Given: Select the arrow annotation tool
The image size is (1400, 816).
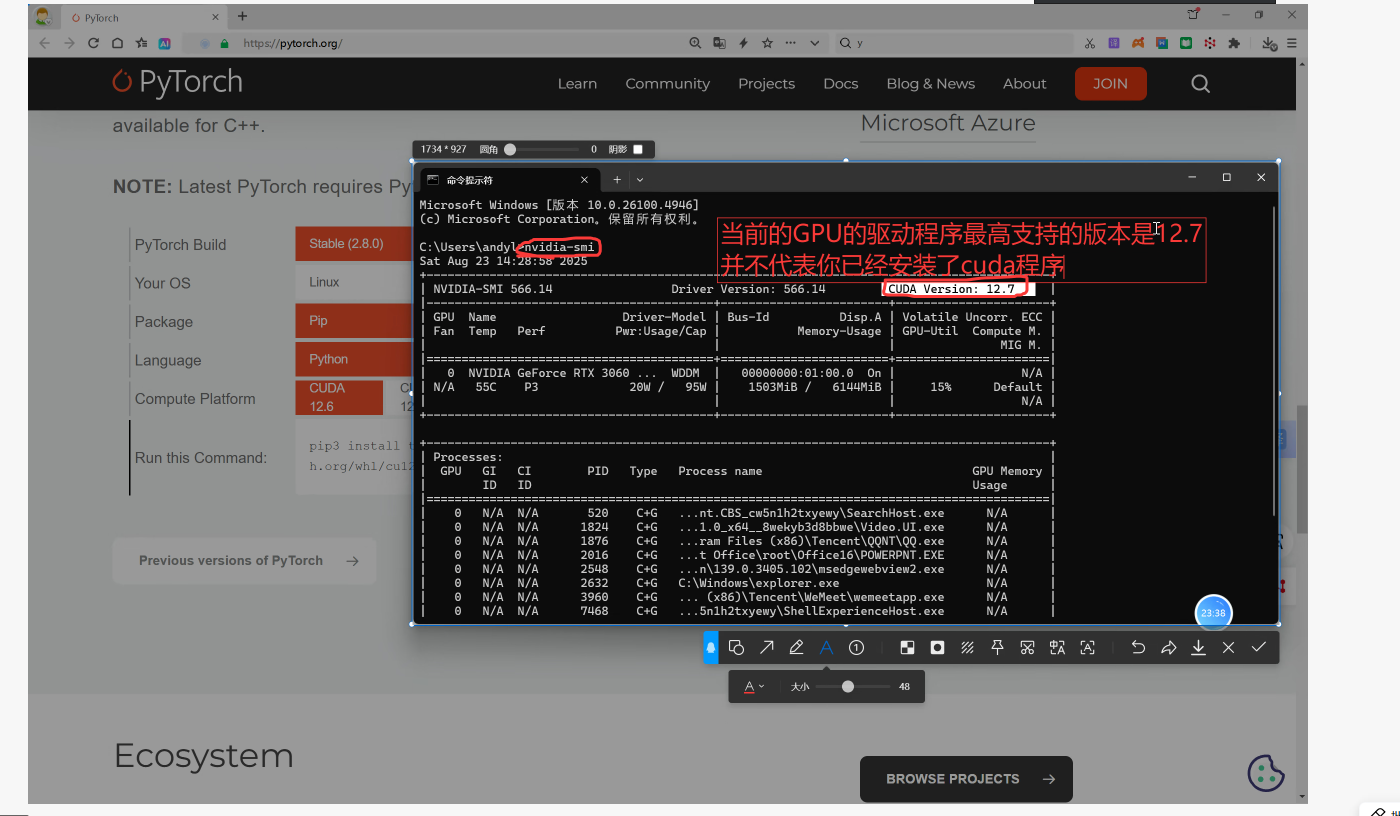Looking at the screenshot, I should pyautogui.click(x=766, y=647).
